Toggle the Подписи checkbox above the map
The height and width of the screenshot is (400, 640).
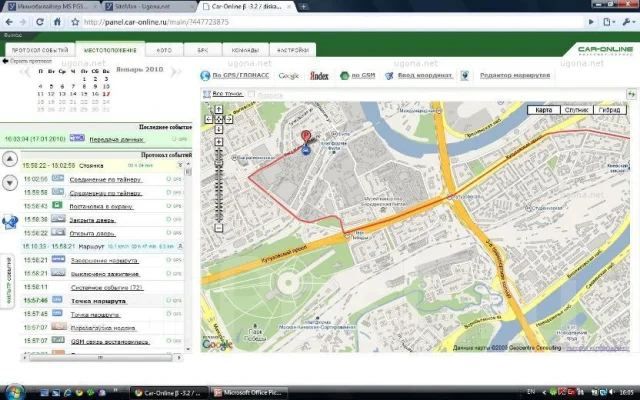tap(251, 94)
